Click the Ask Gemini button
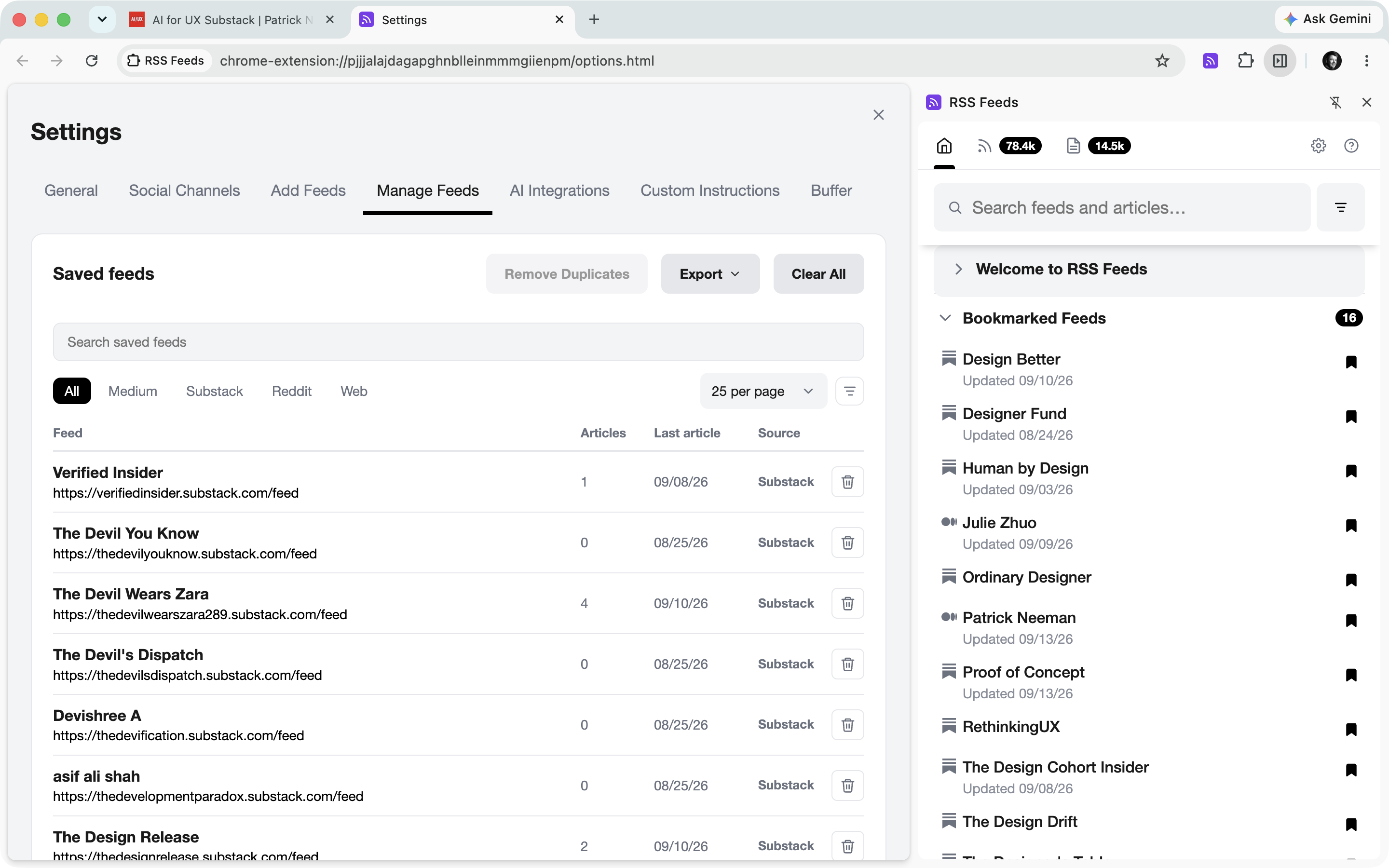1389x868 pixels. click(x=1329, y=19)
